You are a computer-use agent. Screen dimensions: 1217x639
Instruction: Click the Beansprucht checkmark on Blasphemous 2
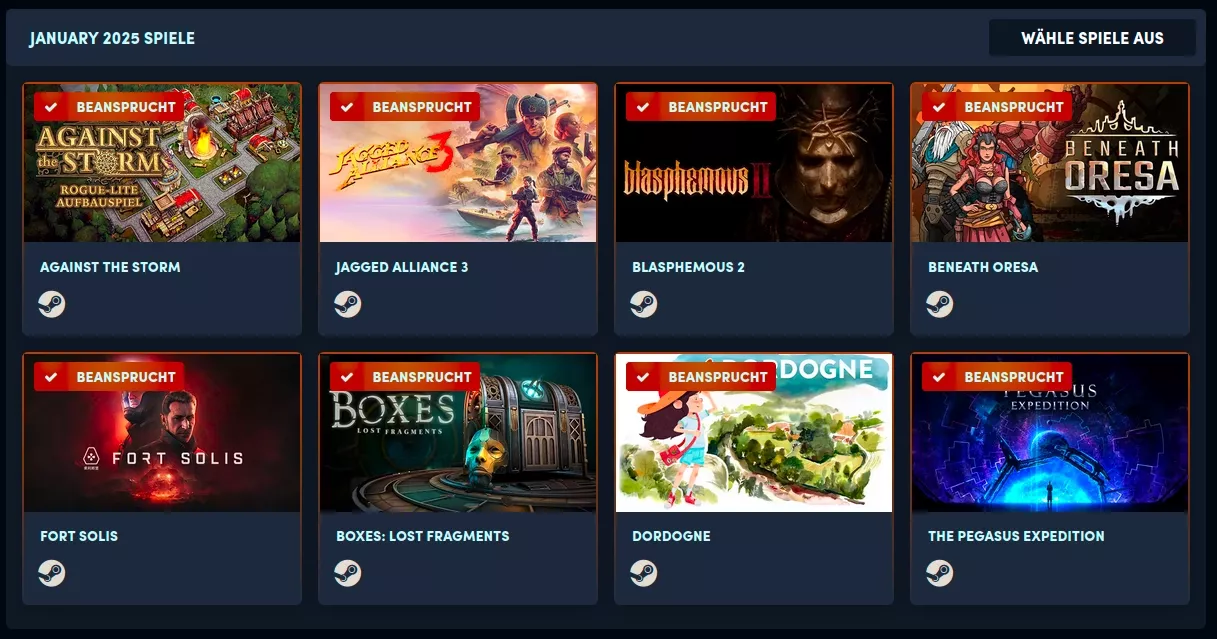pos(643,107)
